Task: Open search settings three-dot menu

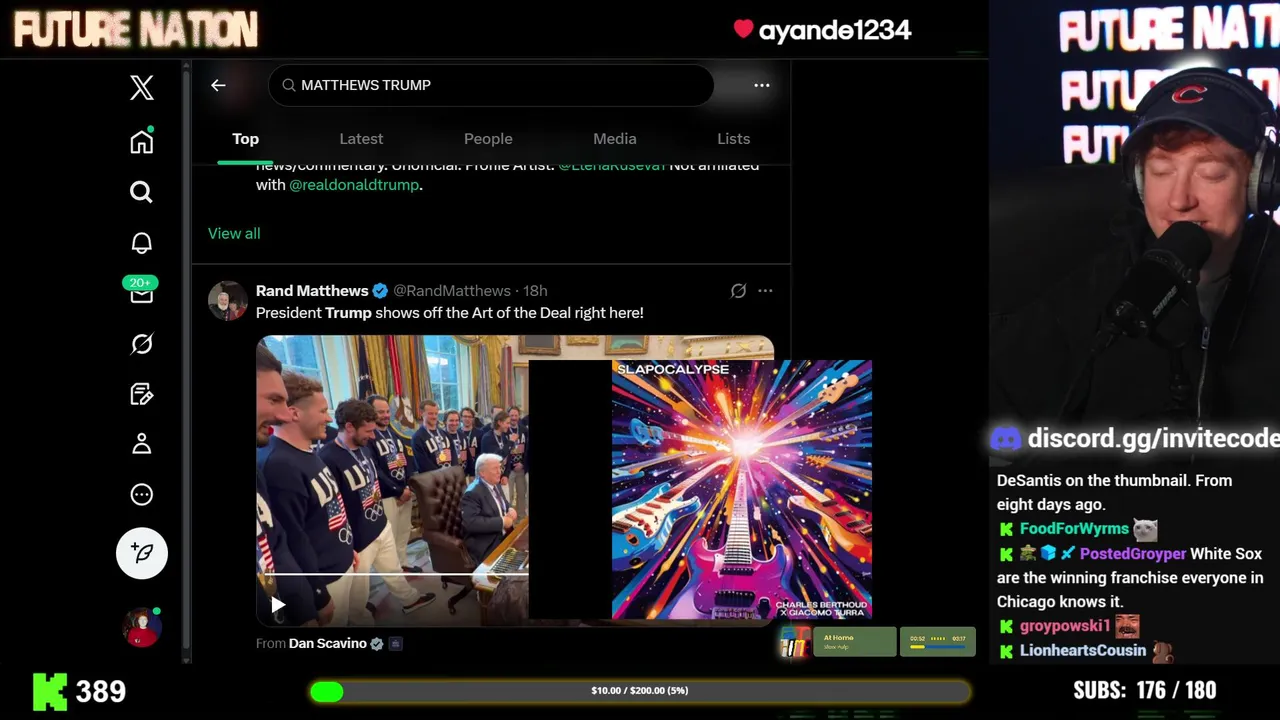Action: pos(762,85)
